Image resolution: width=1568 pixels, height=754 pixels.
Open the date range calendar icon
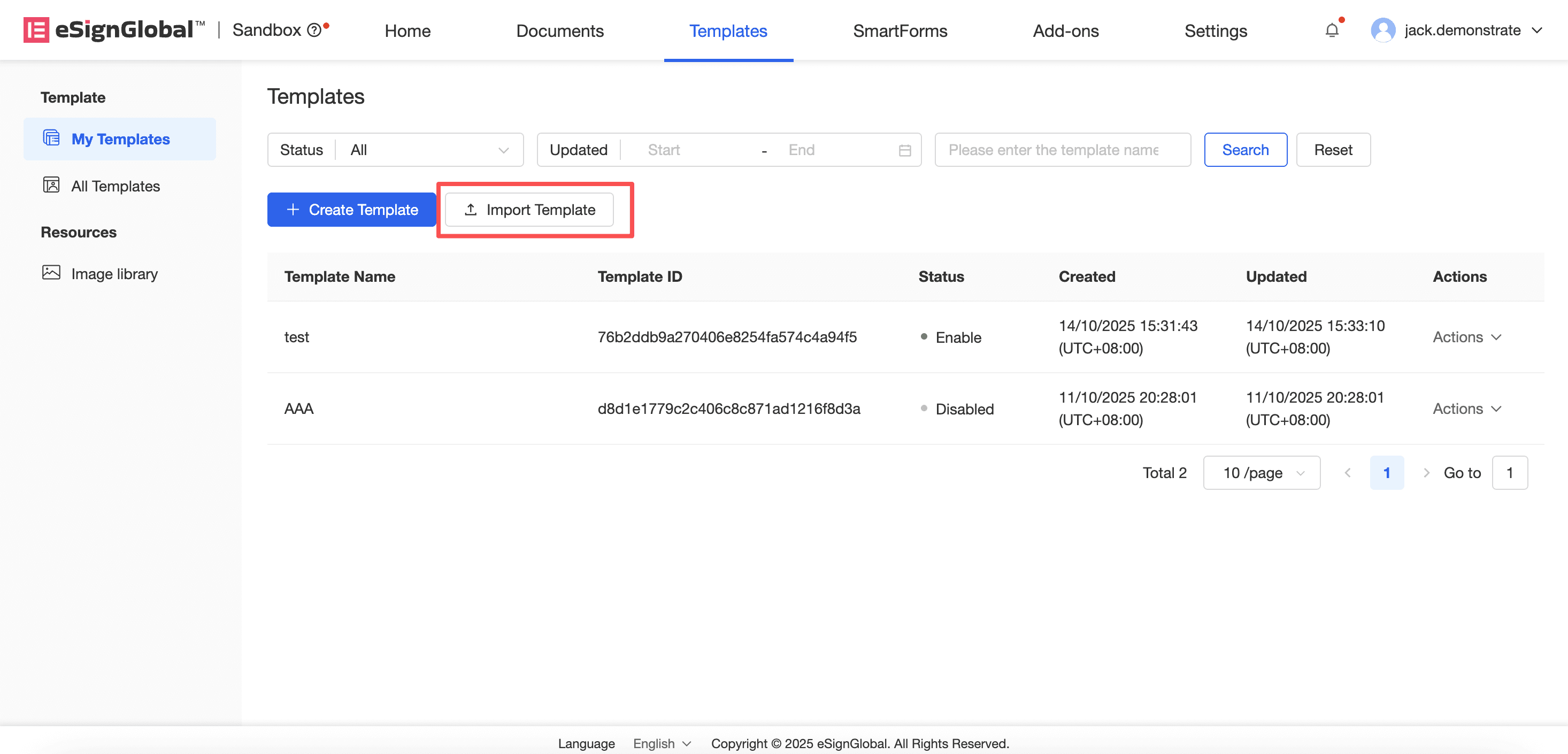(904, 150)
